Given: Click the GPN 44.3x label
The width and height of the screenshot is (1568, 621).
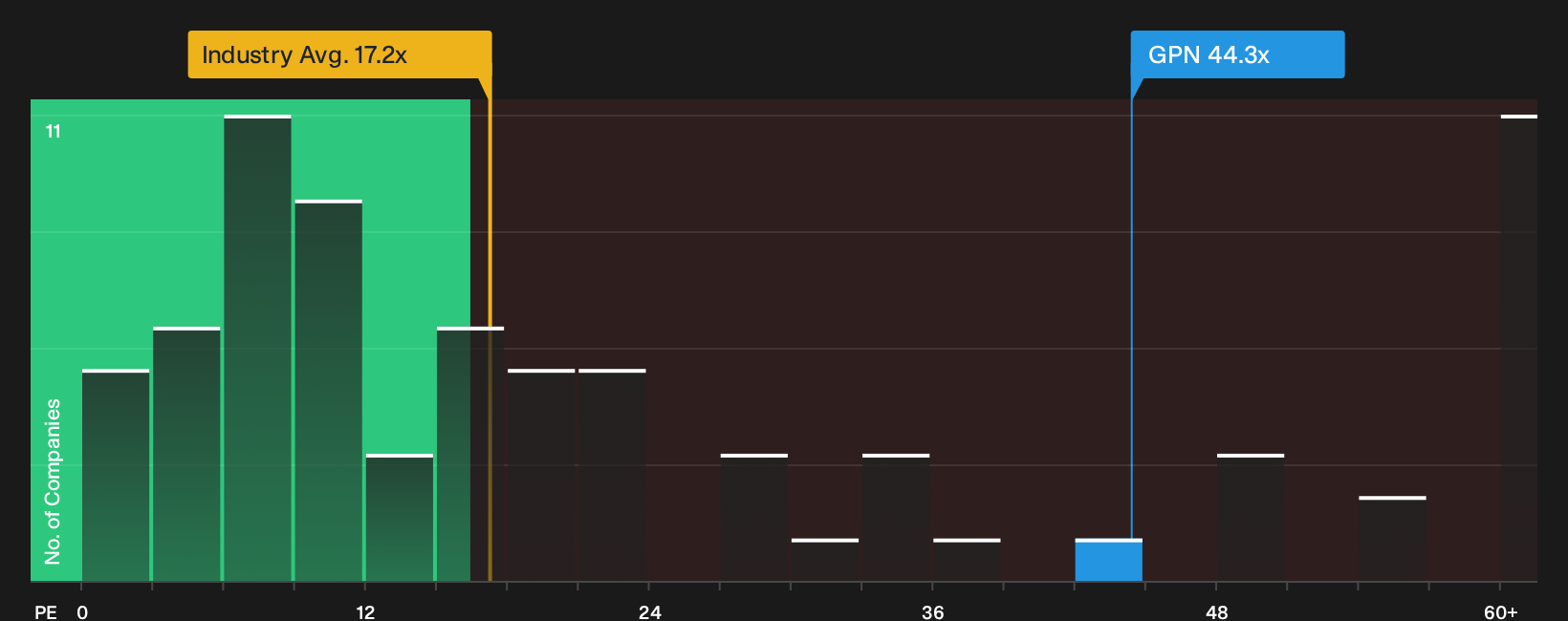Looking at the screenshot, I should (1237, 54).
